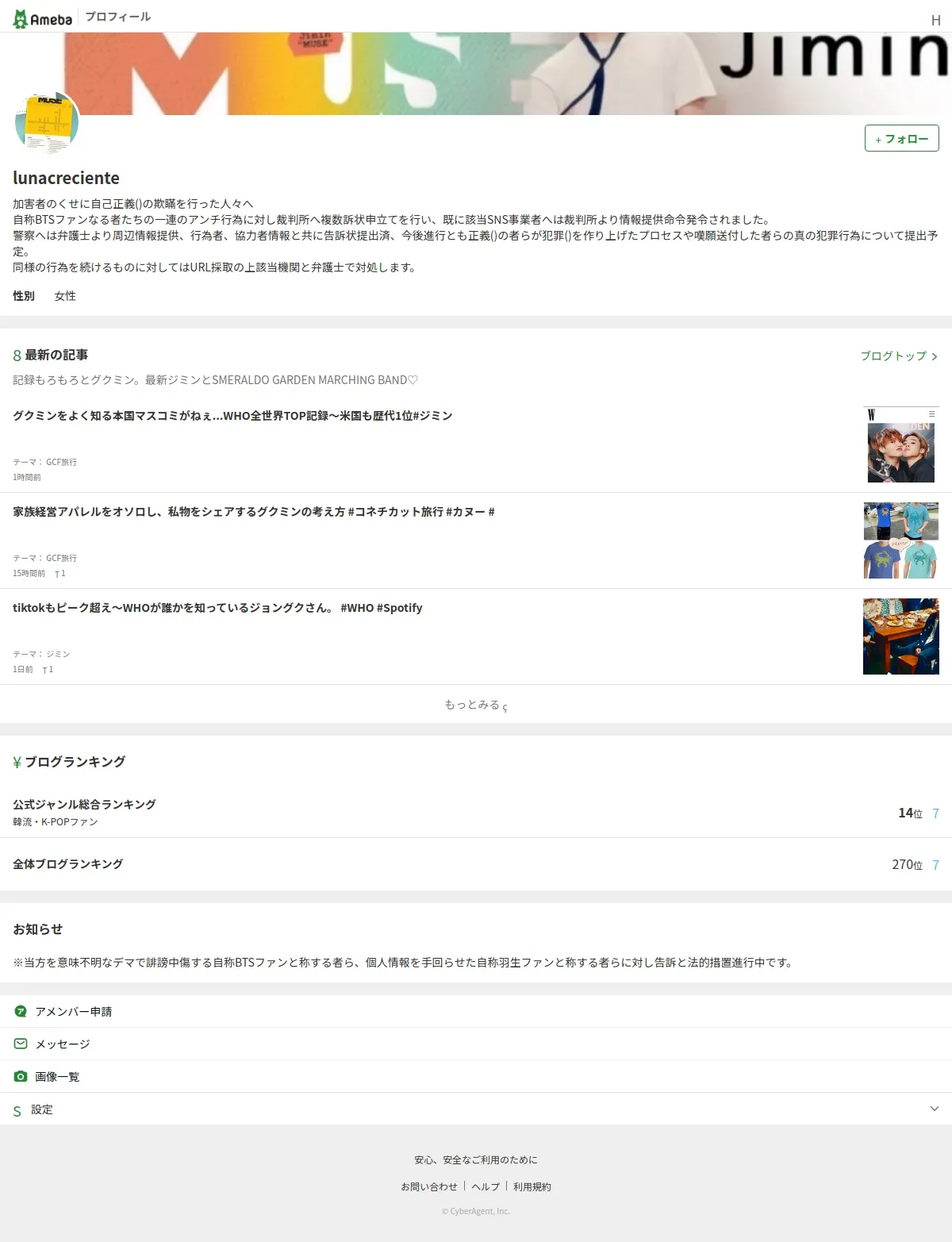Open 画像一覧 menu item

point(476,1076)
